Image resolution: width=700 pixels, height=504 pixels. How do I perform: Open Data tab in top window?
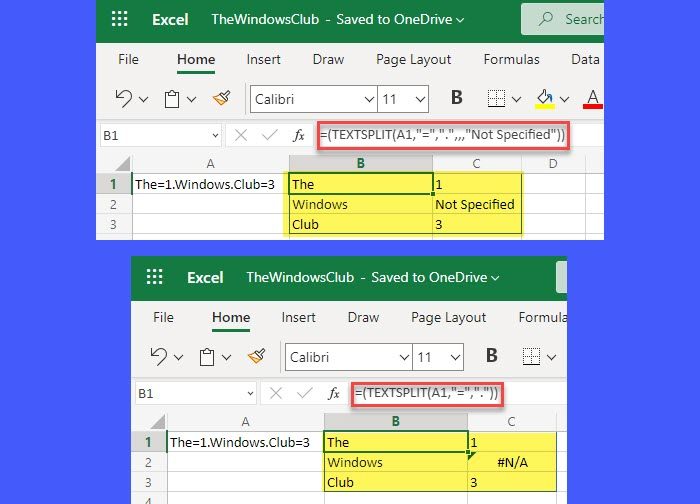585,59
